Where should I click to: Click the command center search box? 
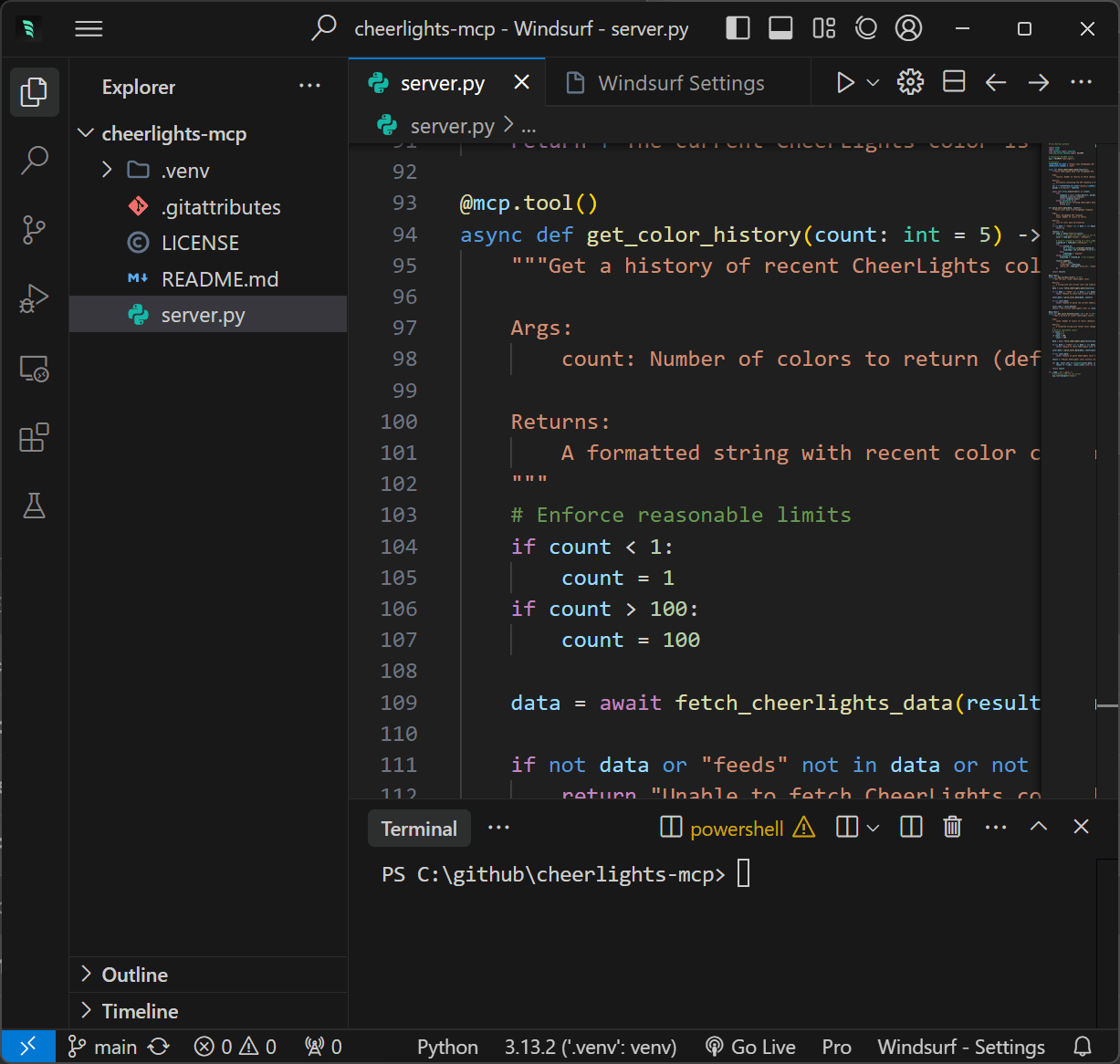pyautogui.click(x=502, y=28)
